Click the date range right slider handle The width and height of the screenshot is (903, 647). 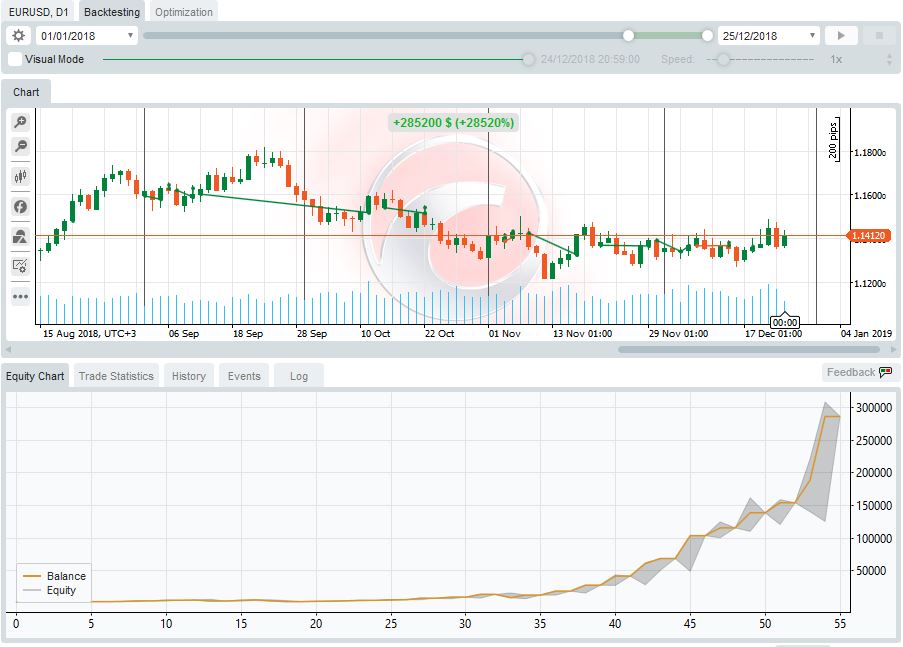(x=707, y=36)
